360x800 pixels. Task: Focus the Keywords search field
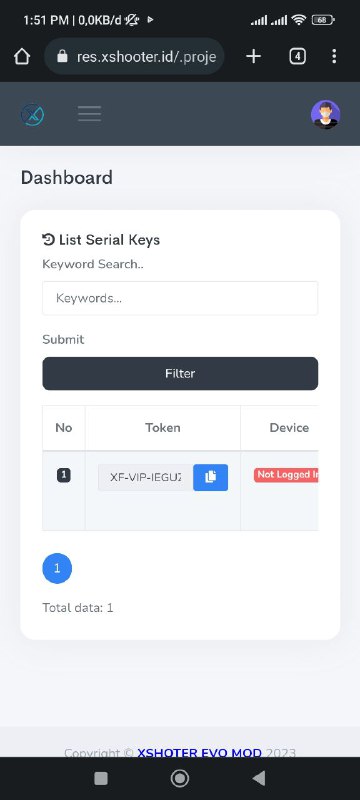[180, 298]
